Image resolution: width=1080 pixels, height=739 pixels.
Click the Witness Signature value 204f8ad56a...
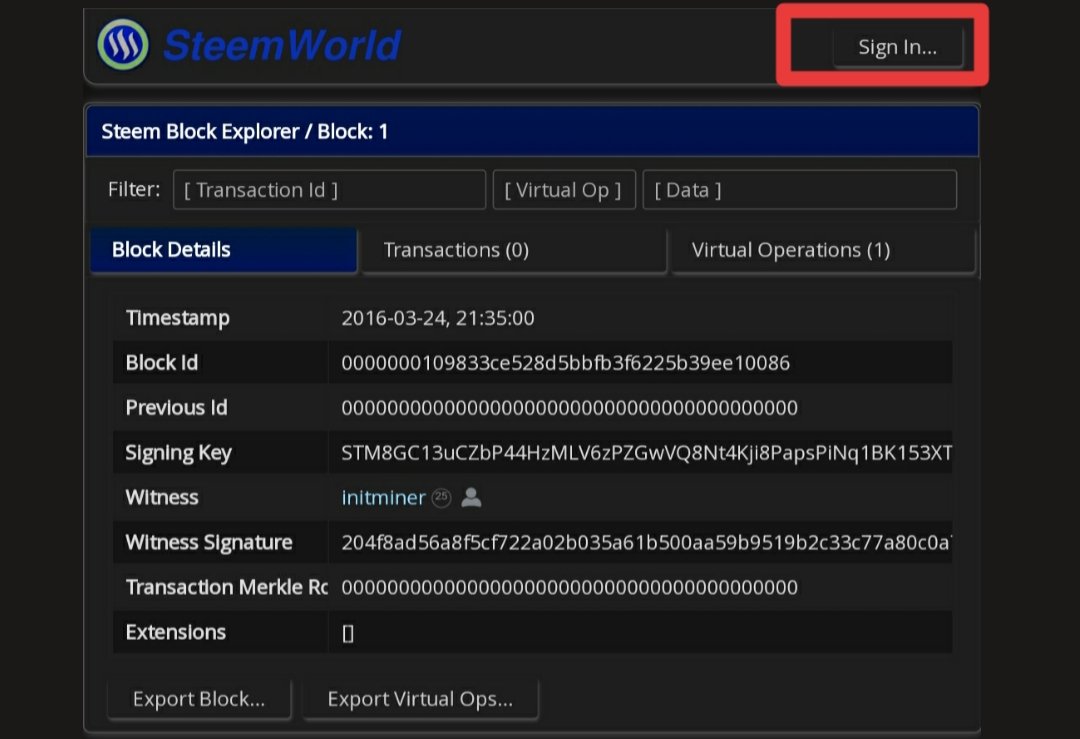click(x=647, y=543)
